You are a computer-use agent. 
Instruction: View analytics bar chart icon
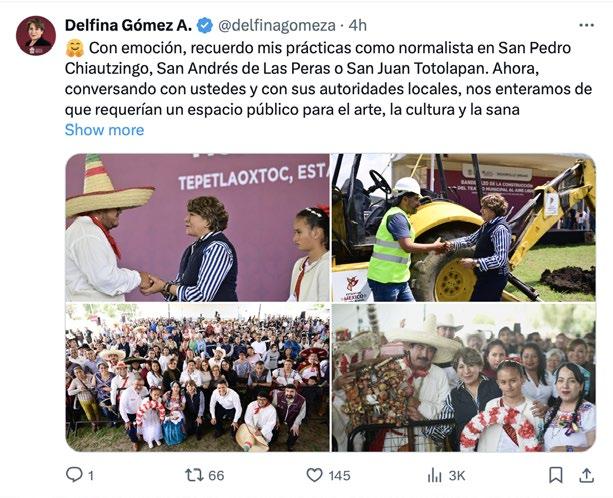click(x=434, y=475)
